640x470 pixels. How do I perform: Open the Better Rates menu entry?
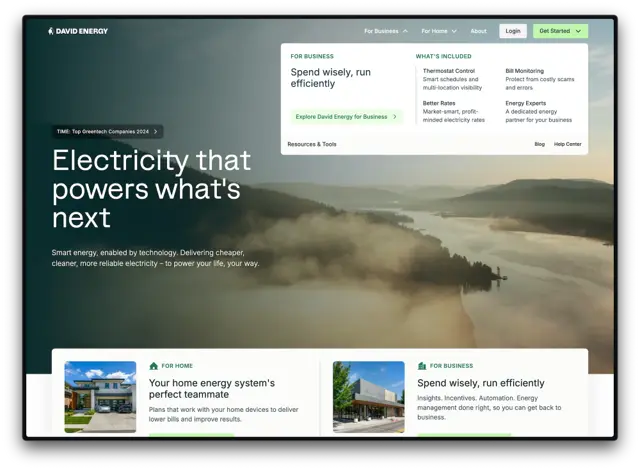(x=454, y=111)
